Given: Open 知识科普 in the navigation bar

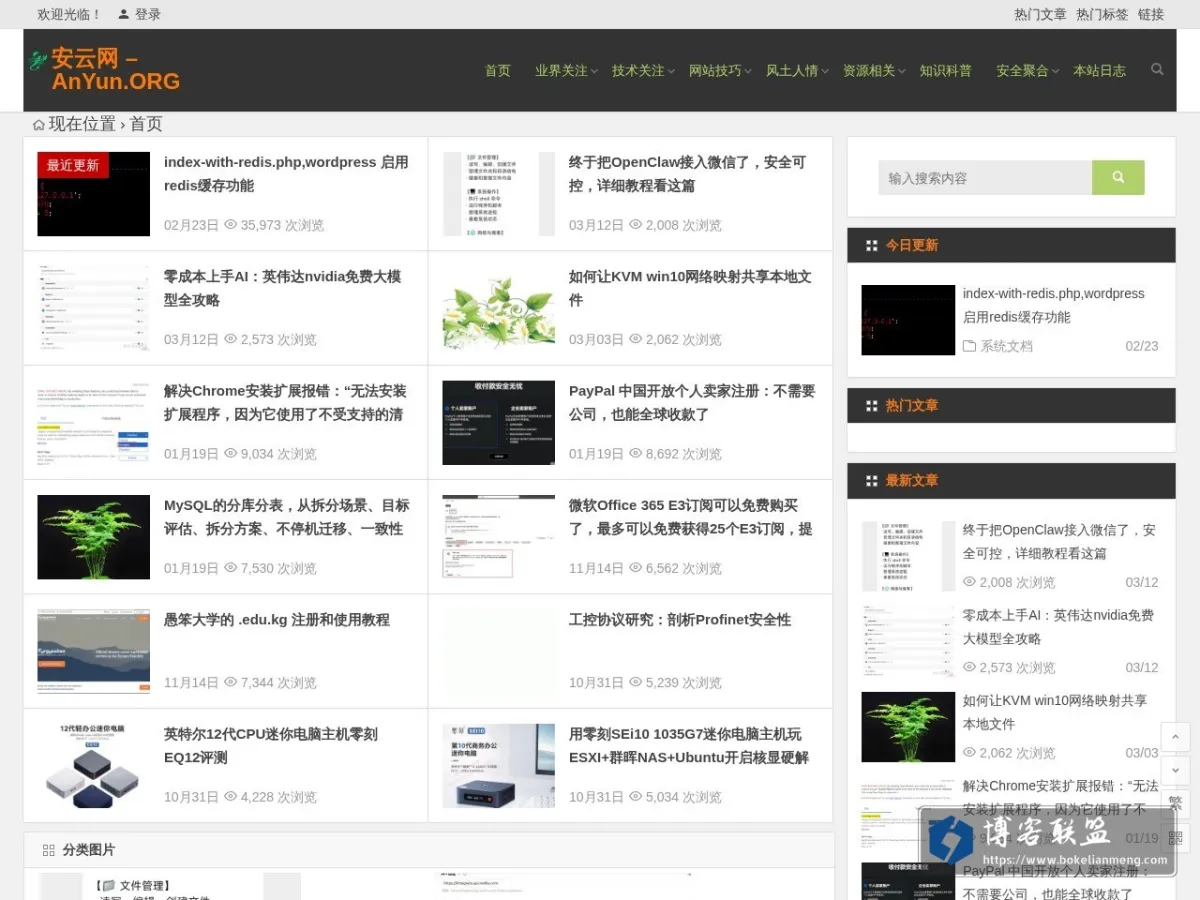Looking at the screenshot, I should tap(946, 70).
